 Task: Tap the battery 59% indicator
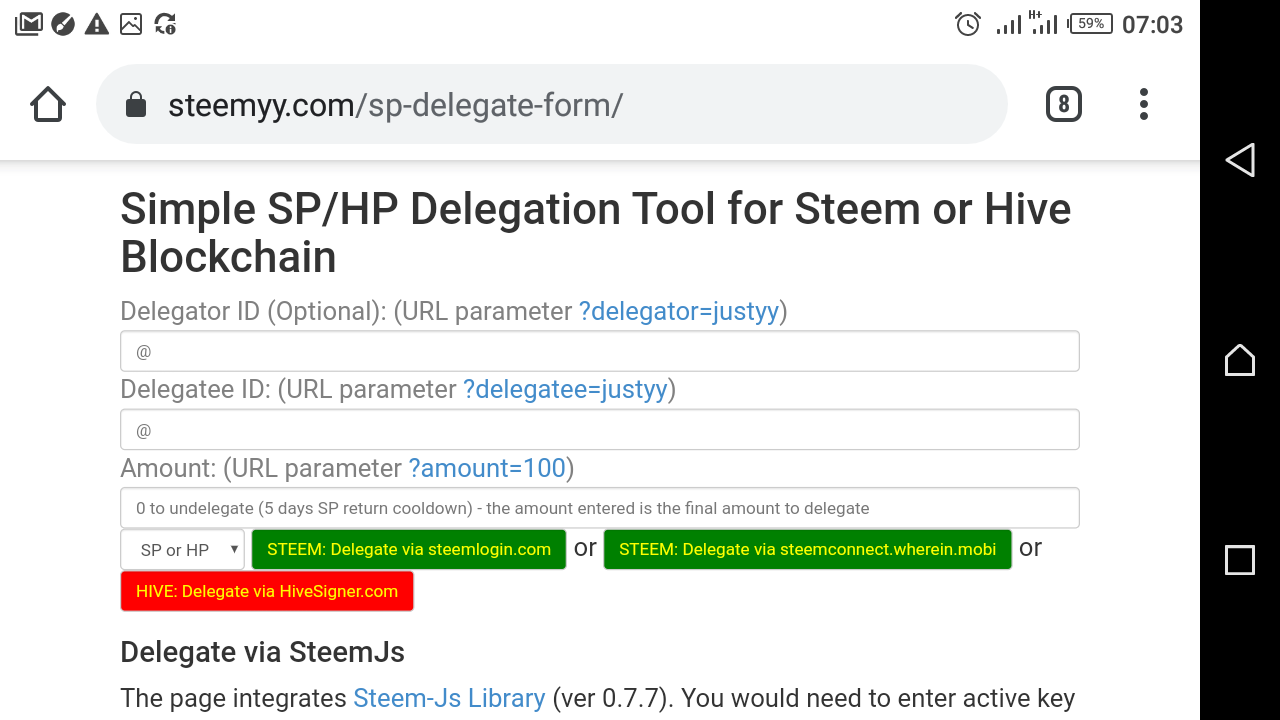pyautogui.click(x=1091, y=23)
